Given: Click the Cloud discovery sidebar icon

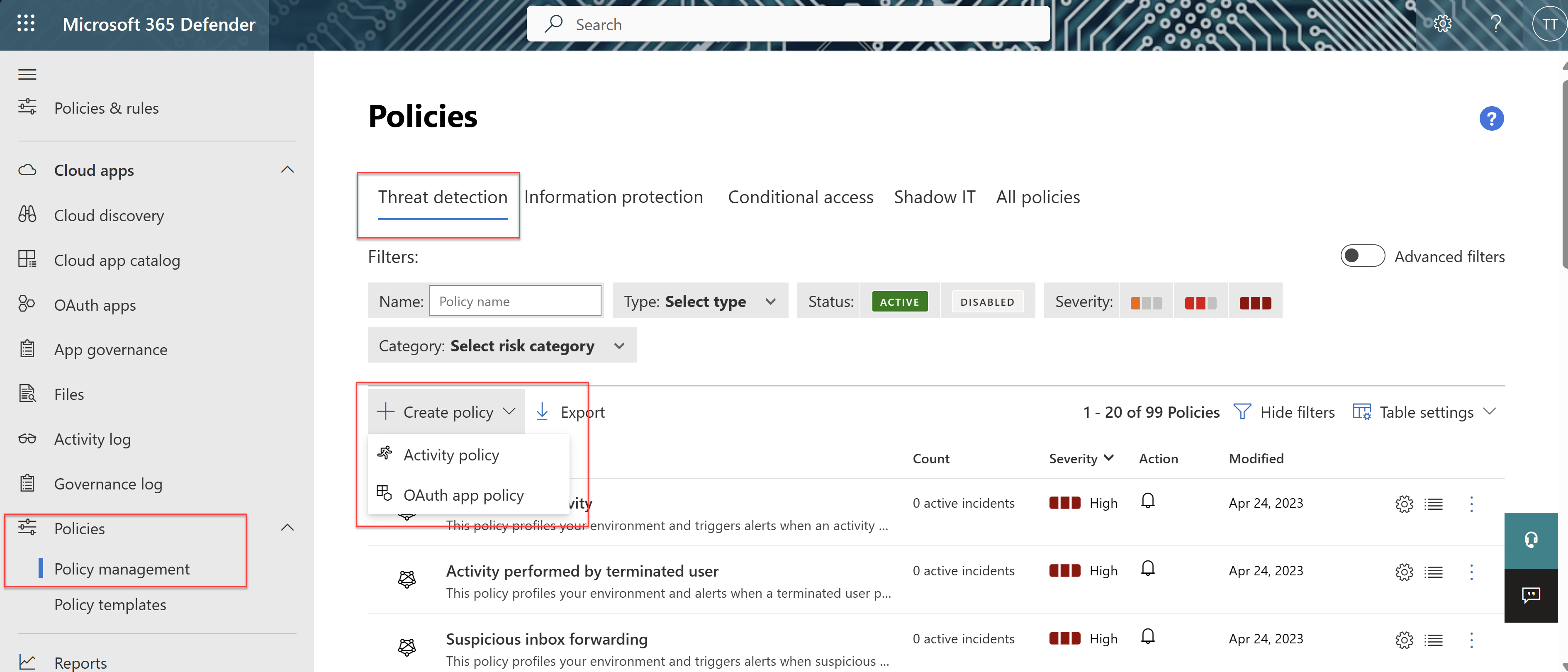Looking at the screenshot, I should [27, 214].
